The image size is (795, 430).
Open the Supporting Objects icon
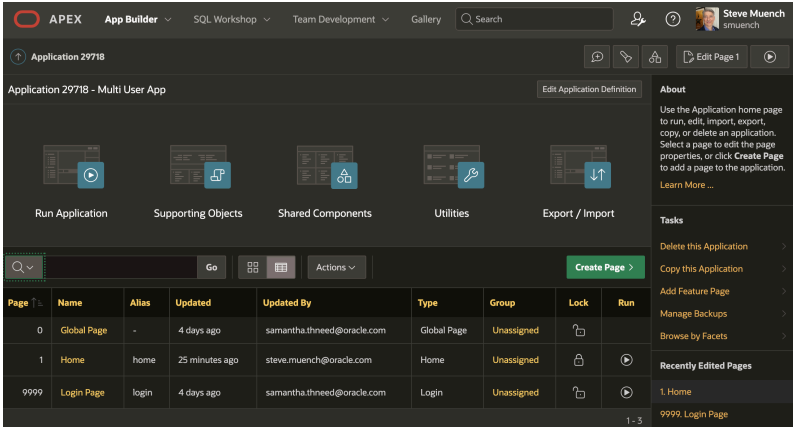click(x=200, y=167)
